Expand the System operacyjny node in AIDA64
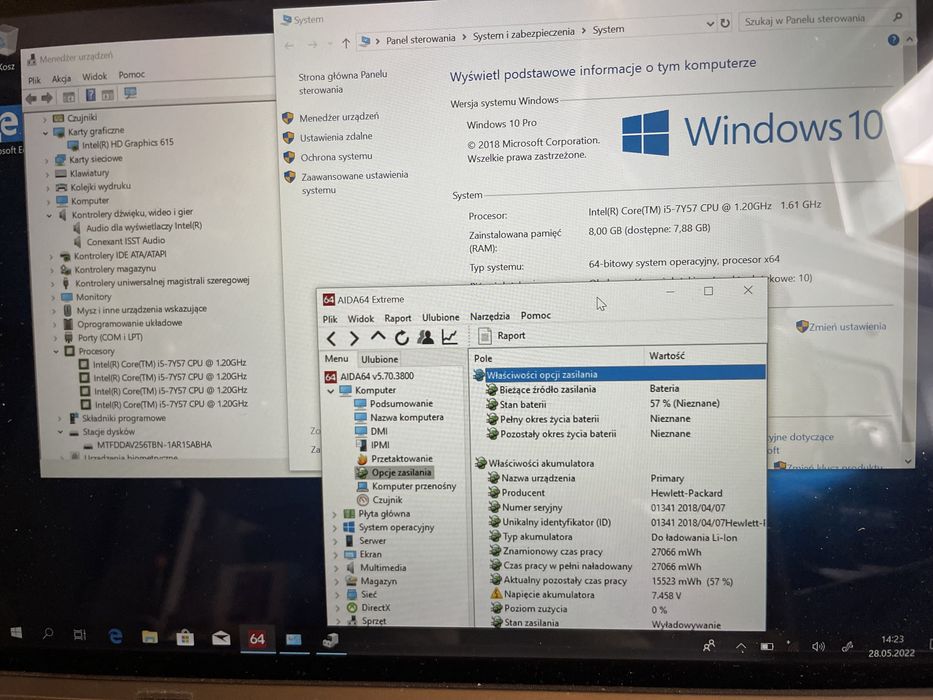933x700 pixels. pos(335,528)
